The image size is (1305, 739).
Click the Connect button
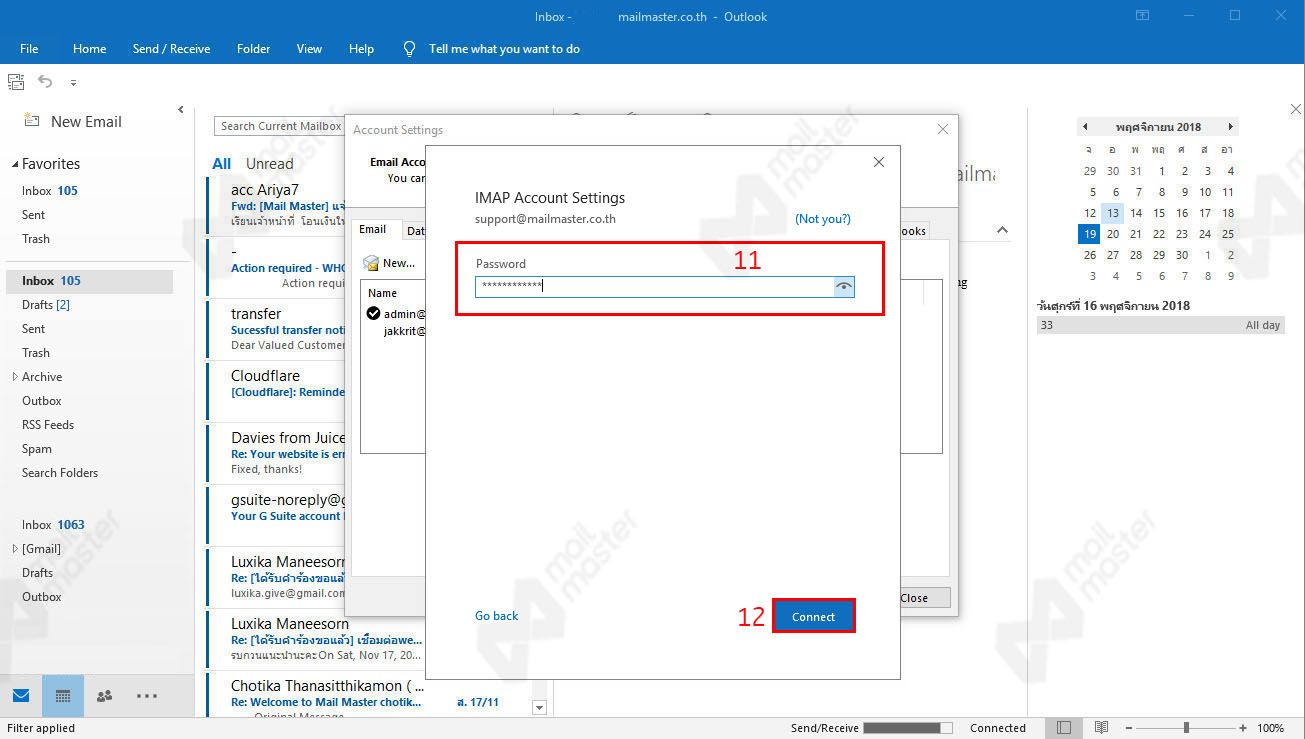(813, 616)
